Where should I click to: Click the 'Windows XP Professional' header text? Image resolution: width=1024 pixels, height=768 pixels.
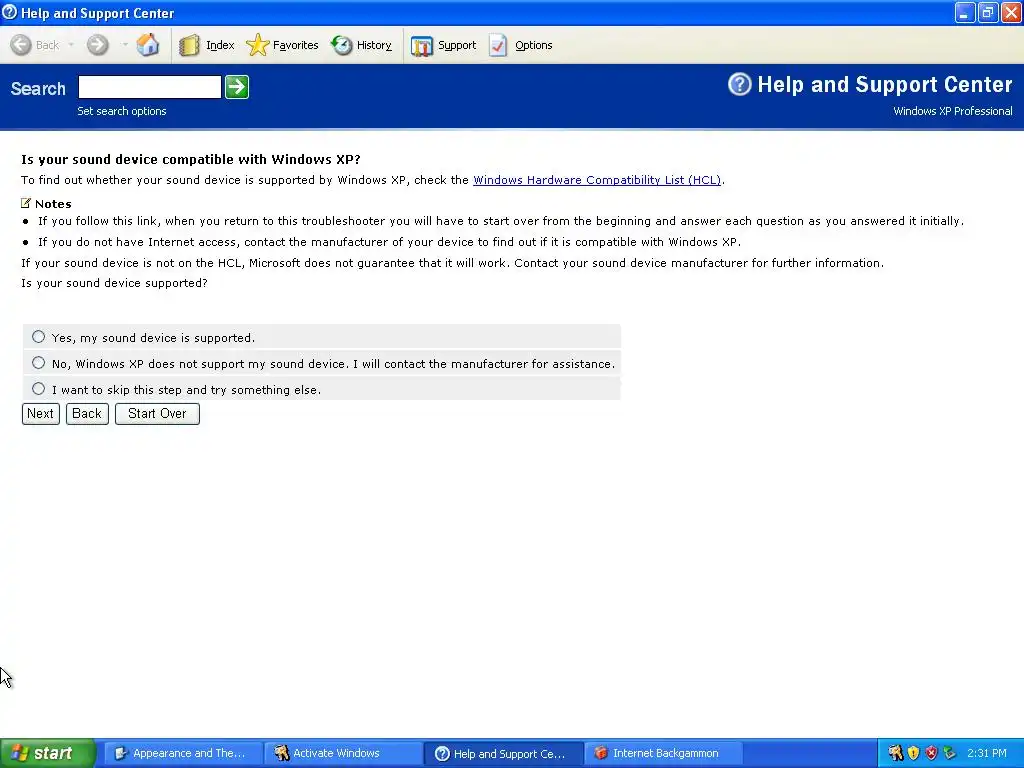click(x=953, y=111)
